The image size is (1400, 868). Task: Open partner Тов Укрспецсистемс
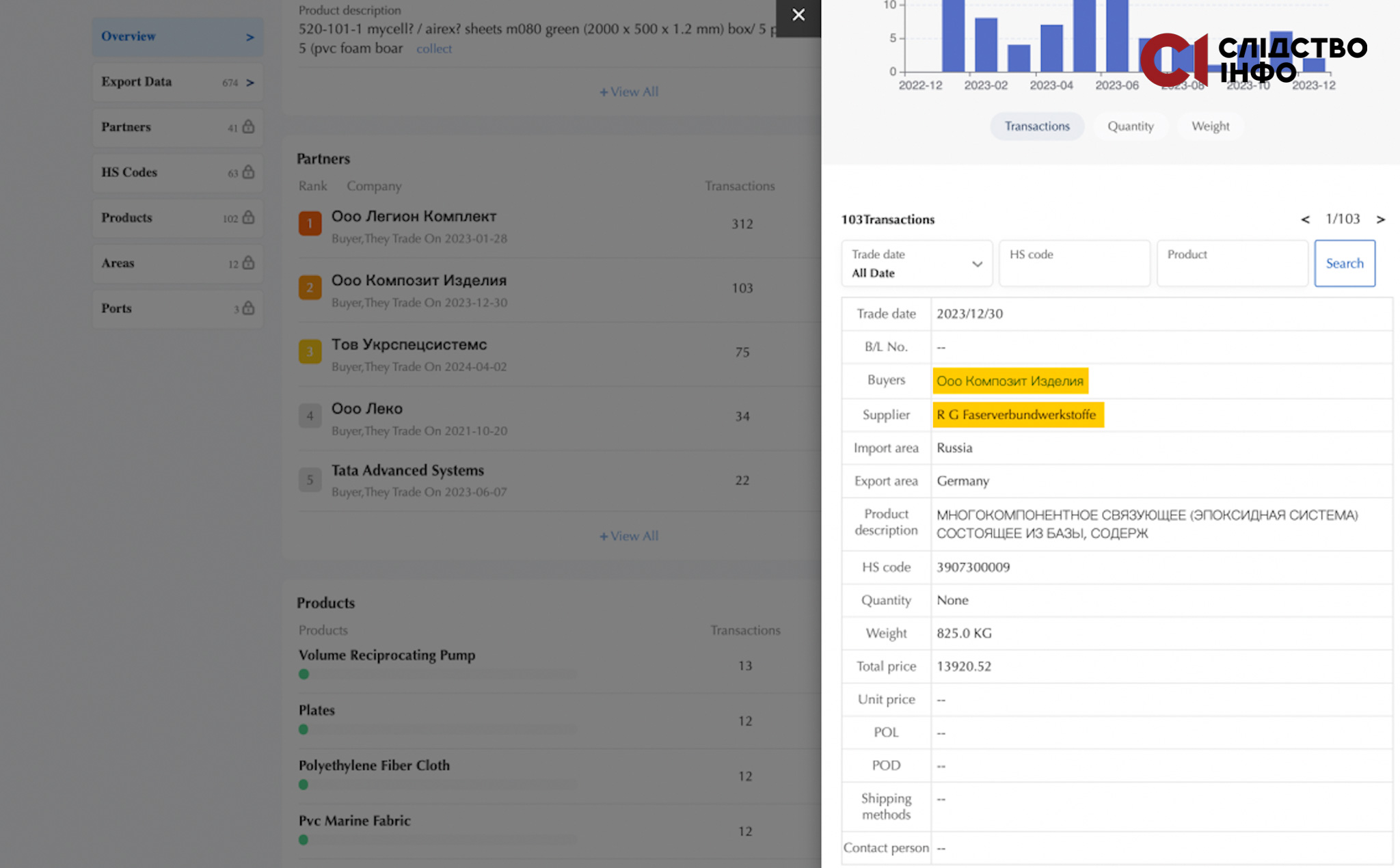(x=409, y=345)
